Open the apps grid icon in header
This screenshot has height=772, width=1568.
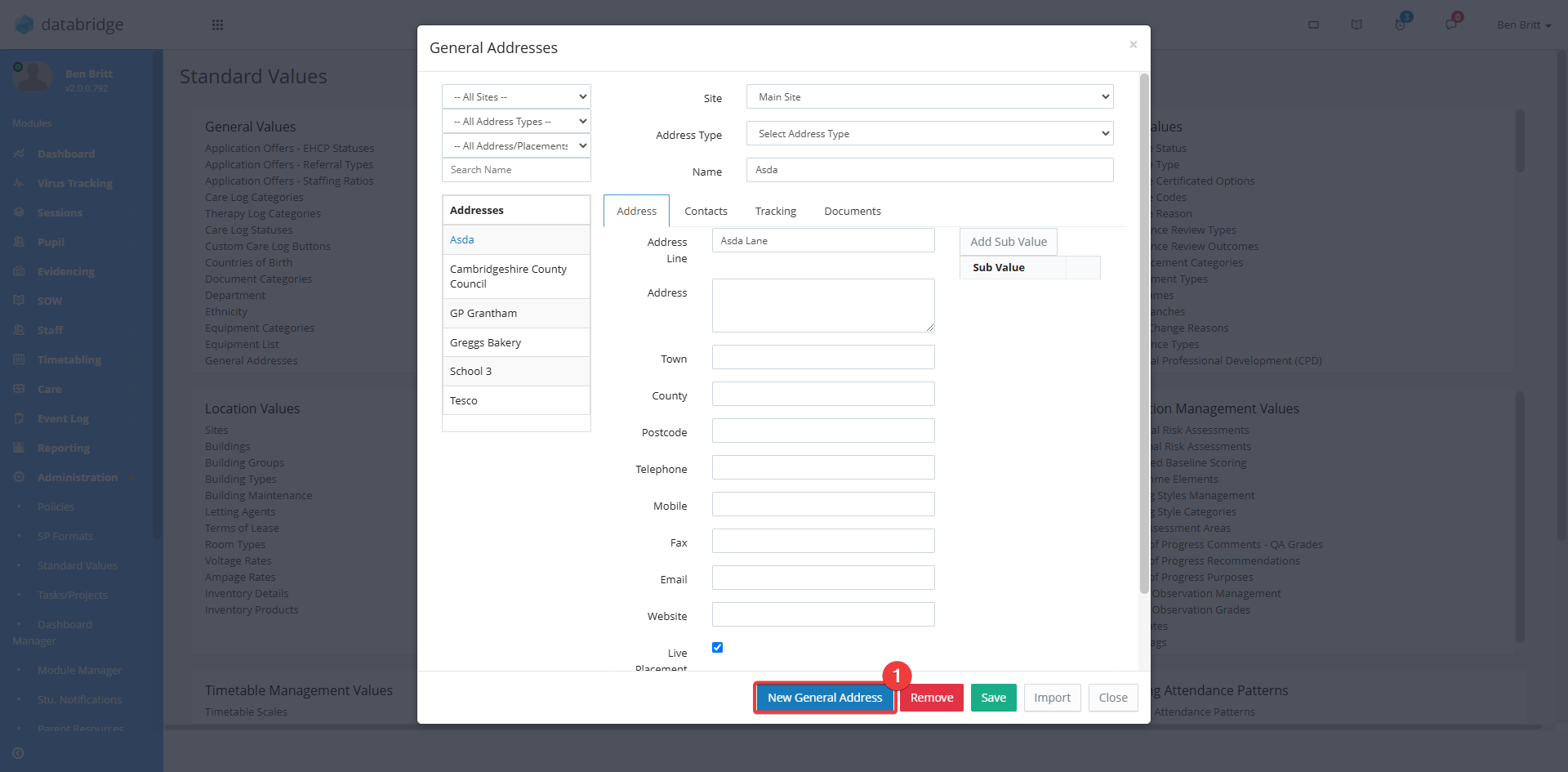217,25
